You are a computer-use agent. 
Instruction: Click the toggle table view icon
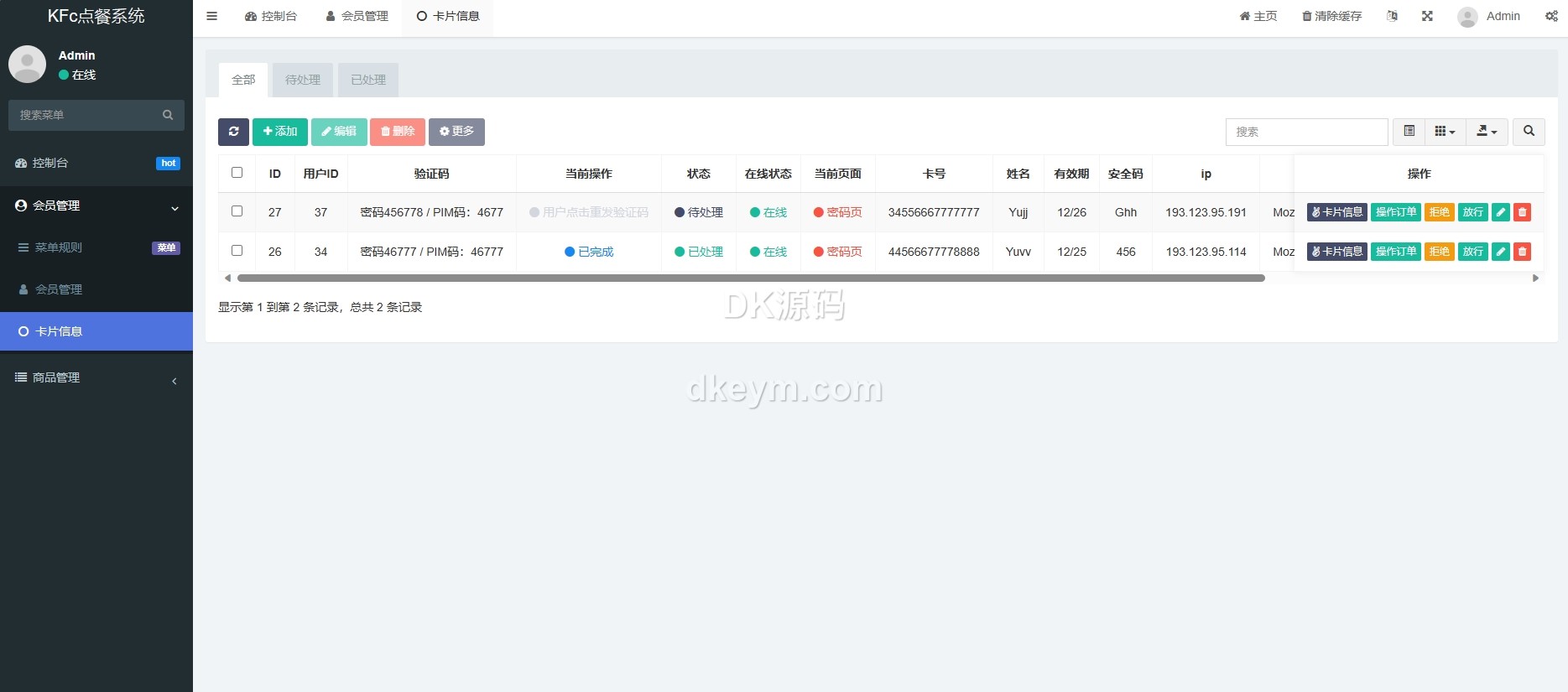pyautogui.click(x=1409, y=132)
